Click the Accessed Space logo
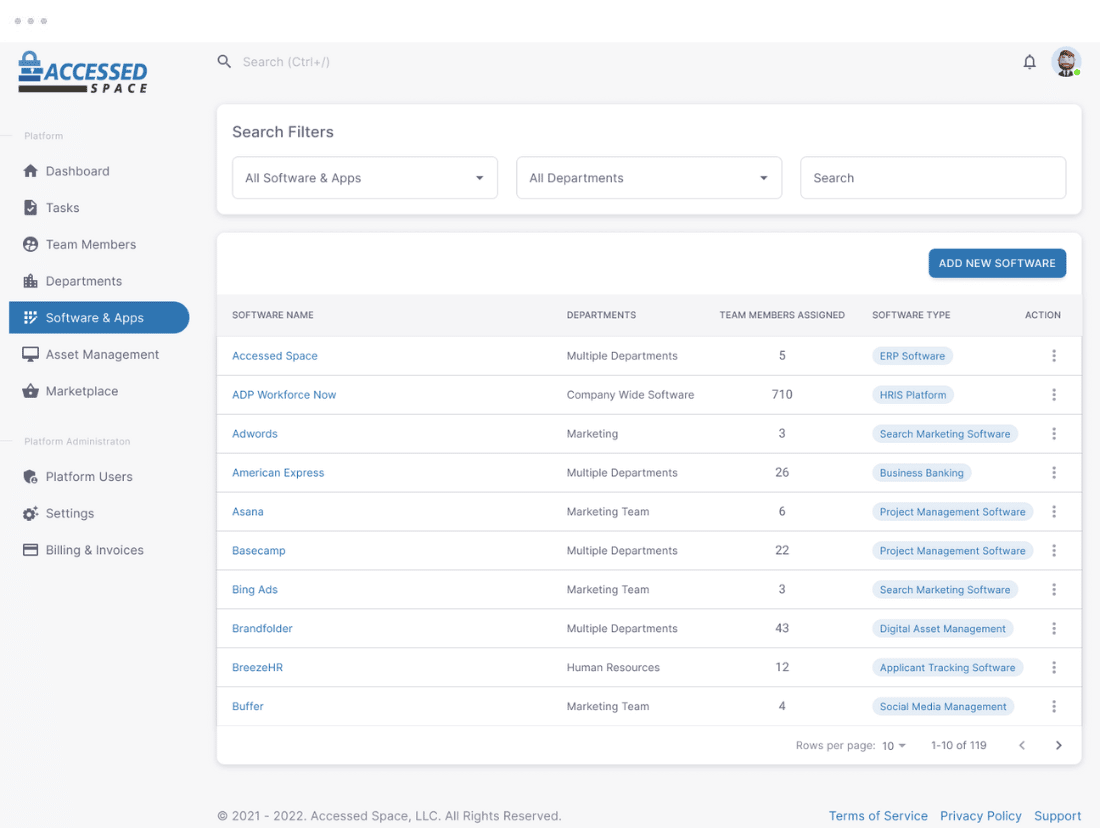Screen dimensions: 1100x828 [83, 72]
